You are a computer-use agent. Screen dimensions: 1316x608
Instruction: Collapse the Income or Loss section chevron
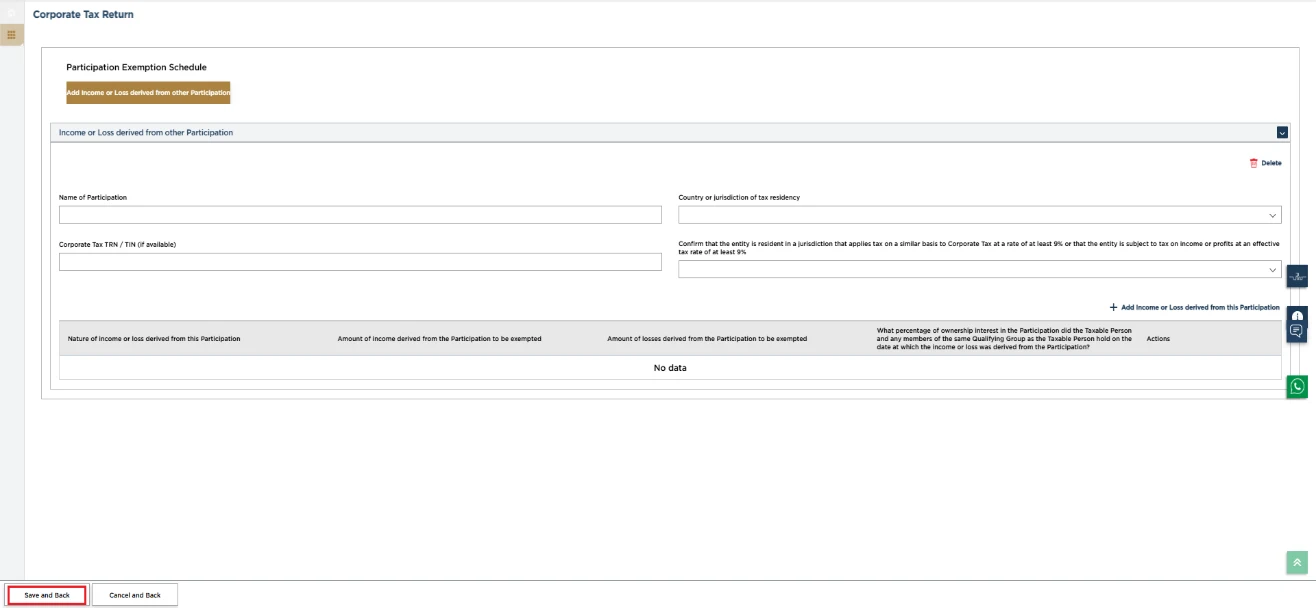(1282, 132)
